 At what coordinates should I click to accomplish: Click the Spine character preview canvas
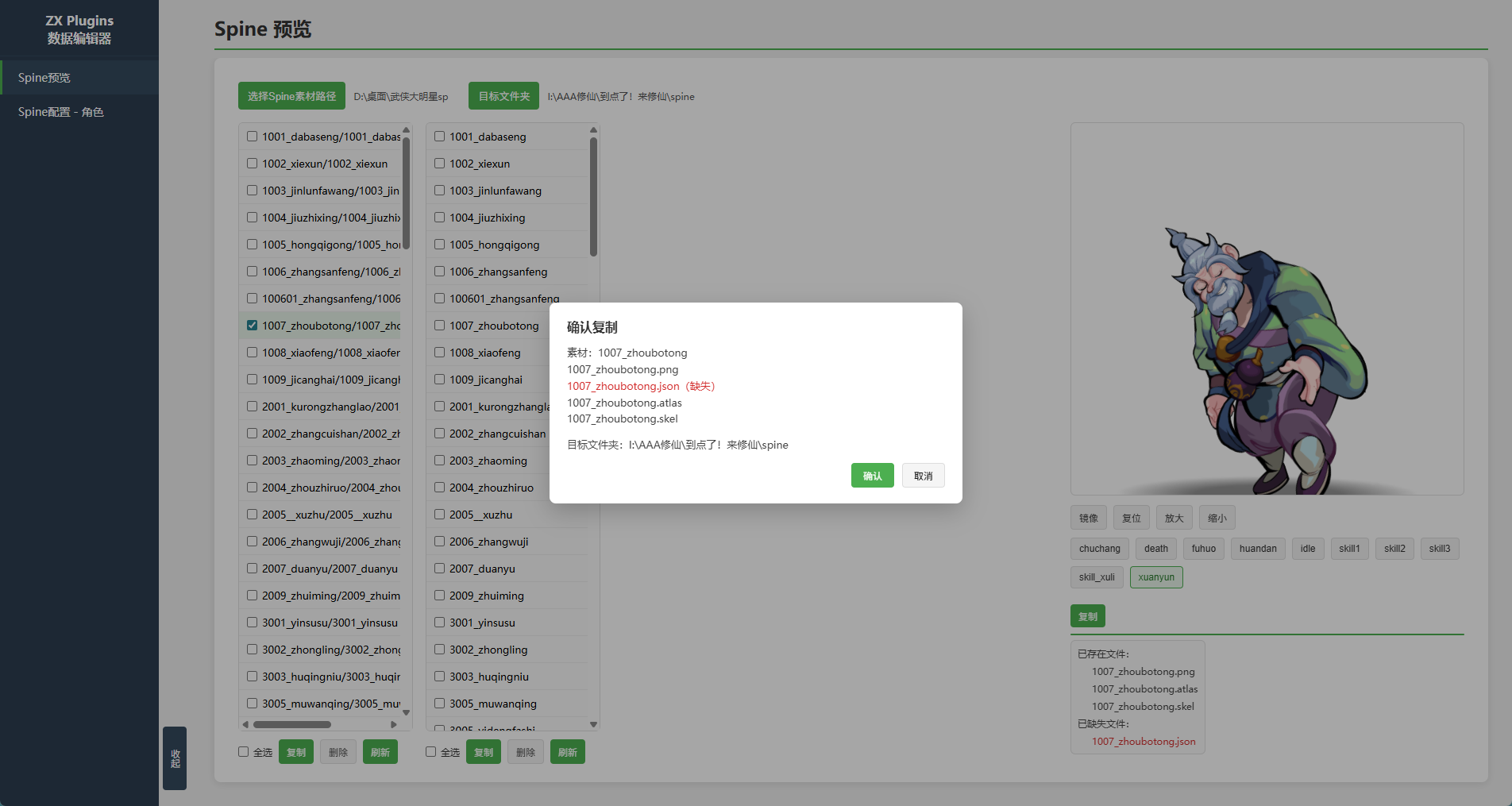1267,309
